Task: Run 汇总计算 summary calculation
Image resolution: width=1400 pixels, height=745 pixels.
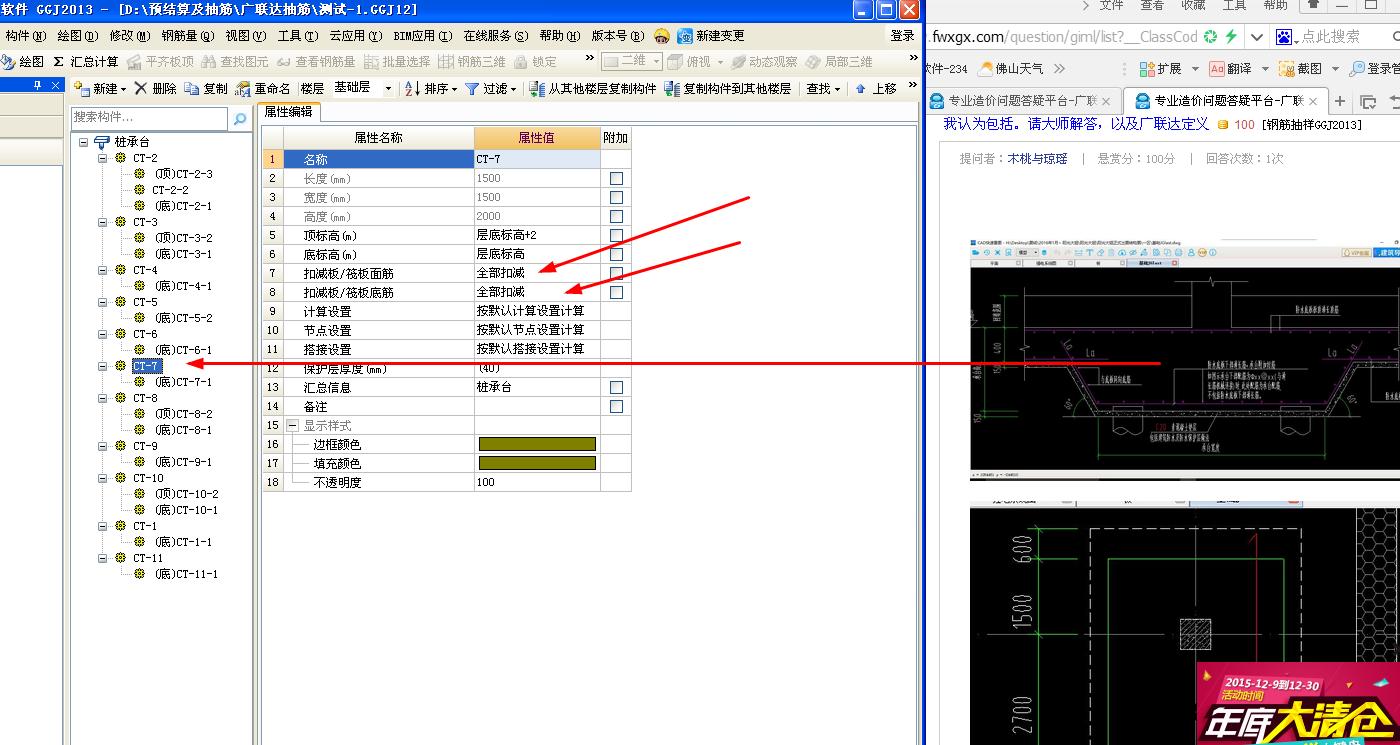Action: point(85,61)
